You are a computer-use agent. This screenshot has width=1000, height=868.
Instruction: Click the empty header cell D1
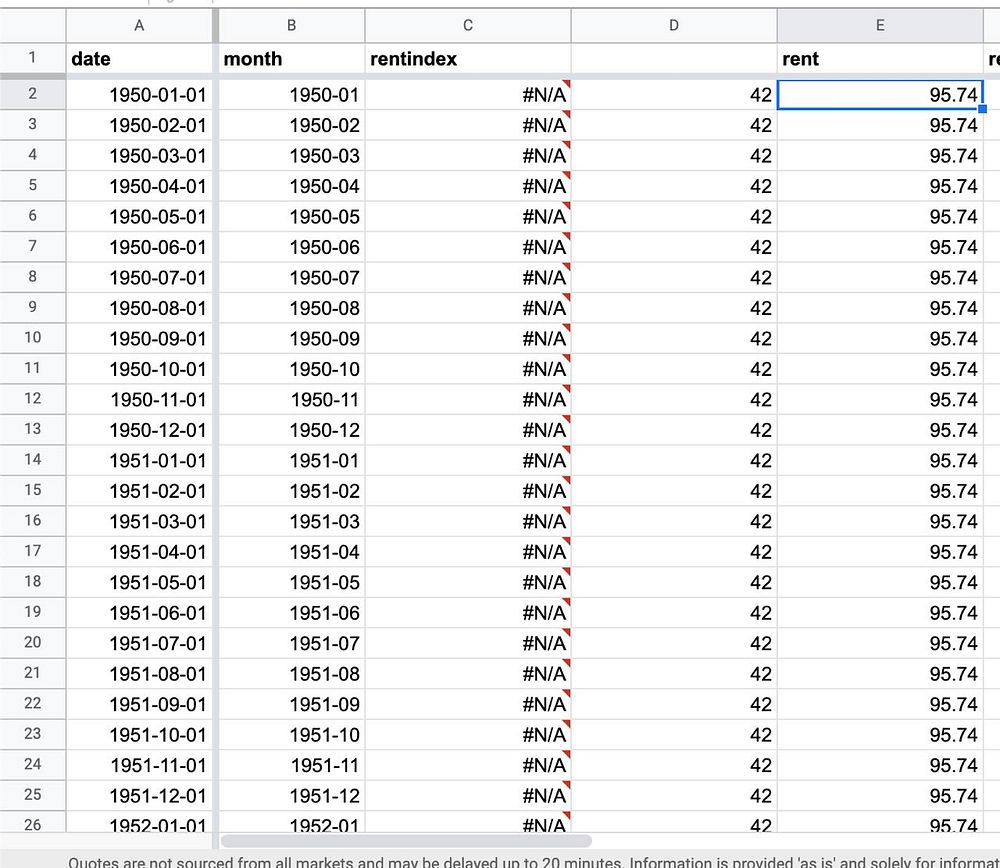coord(673,59)
